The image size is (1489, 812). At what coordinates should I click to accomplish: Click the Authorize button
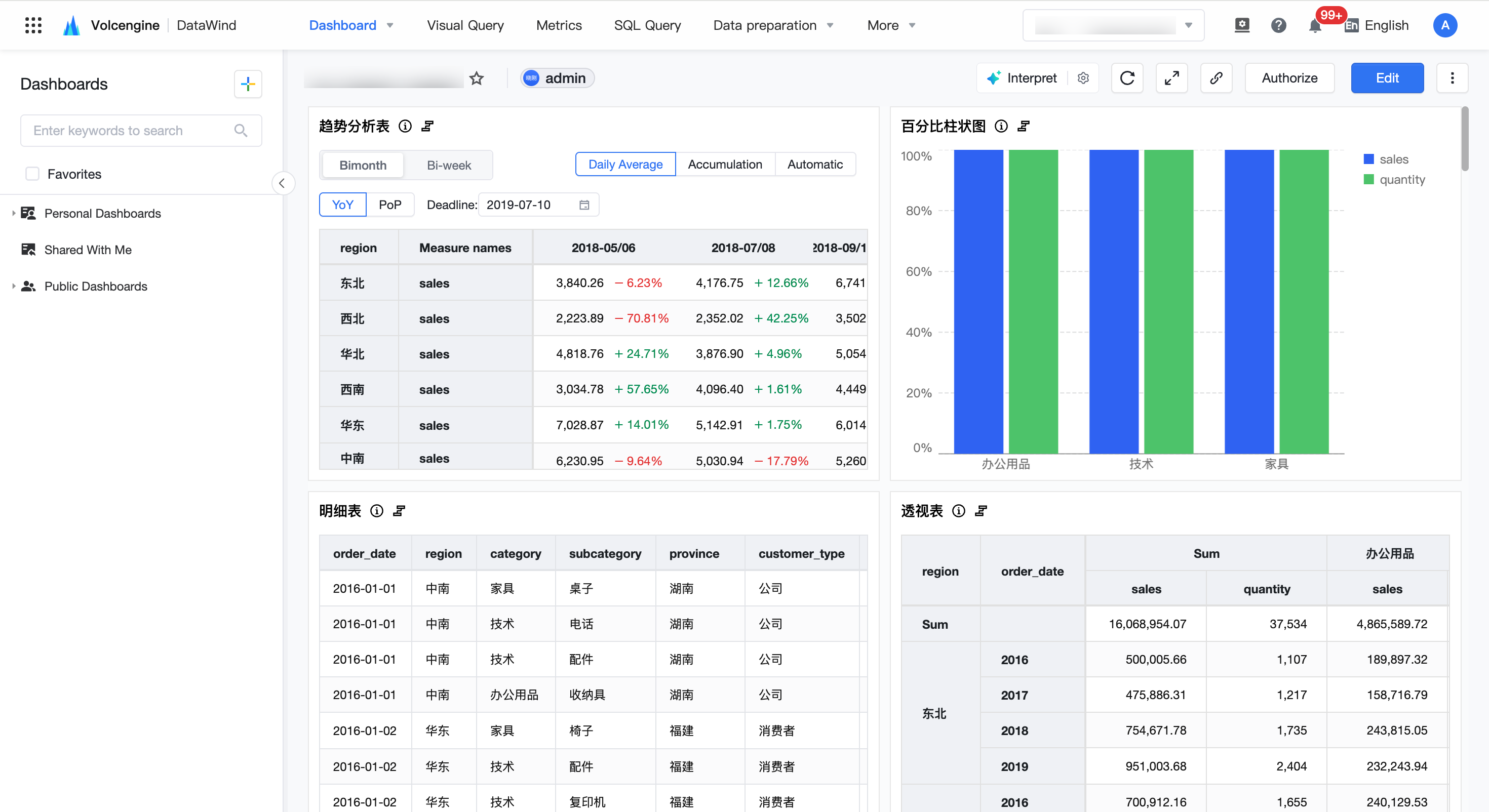coord(1289,78)
